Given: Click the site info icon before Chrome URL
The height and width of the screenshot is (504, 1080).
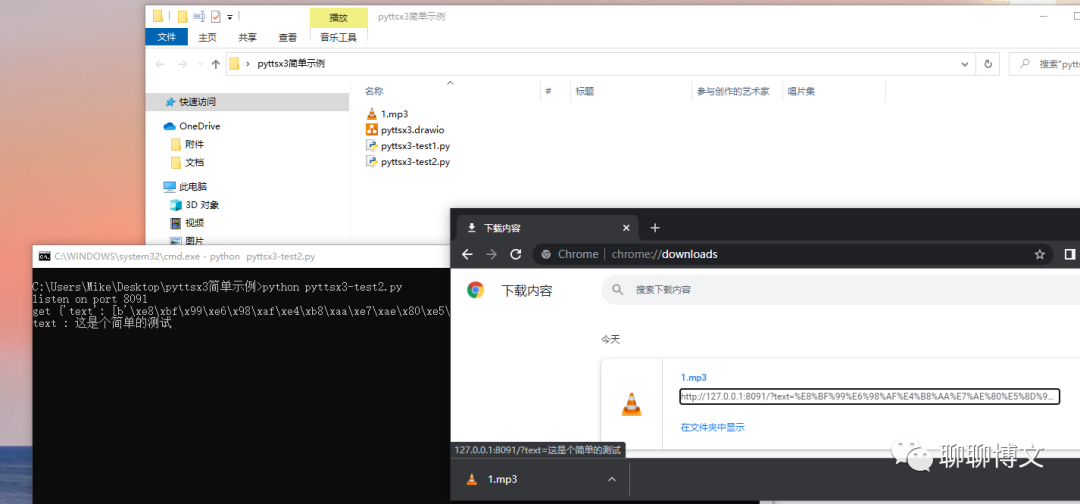Looking at the screenshot, I should (x=546, y=254).
